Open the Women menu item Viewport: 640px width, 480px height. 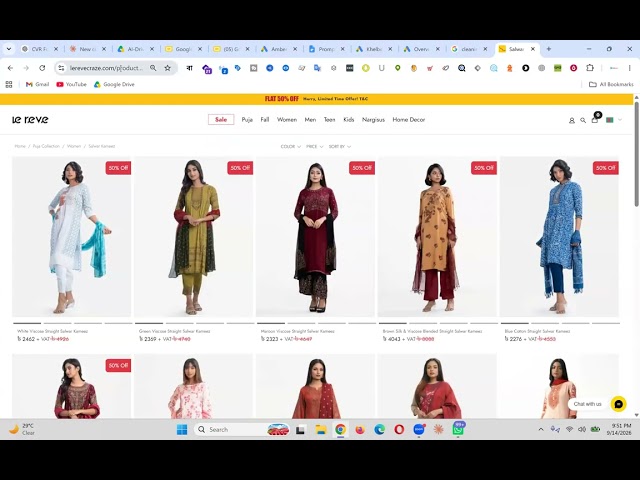click(x=287, y=120)
